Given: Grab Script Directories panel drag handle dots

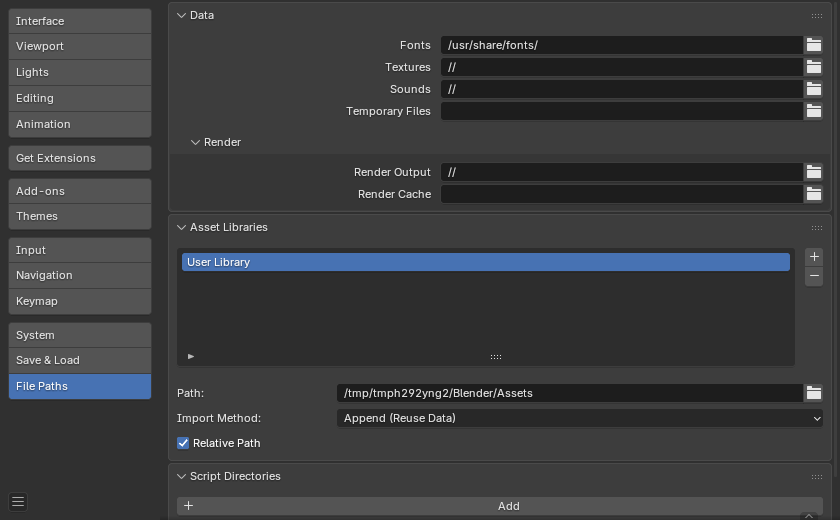Looking at the screenshot, I should click(816, 477).
